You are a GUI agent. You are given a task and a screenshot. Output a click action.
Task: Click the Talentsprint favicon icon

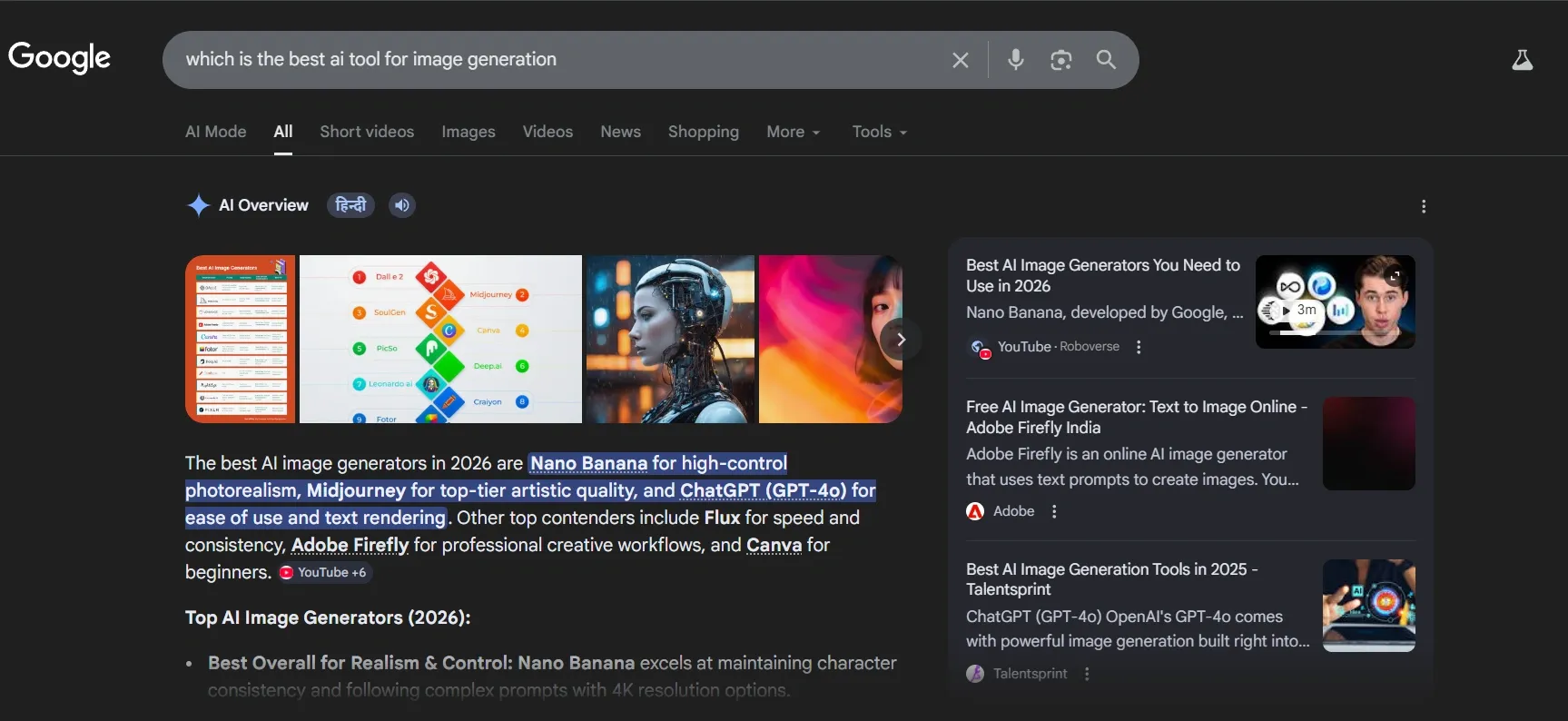pyautogui.click(x=975, y=674)
